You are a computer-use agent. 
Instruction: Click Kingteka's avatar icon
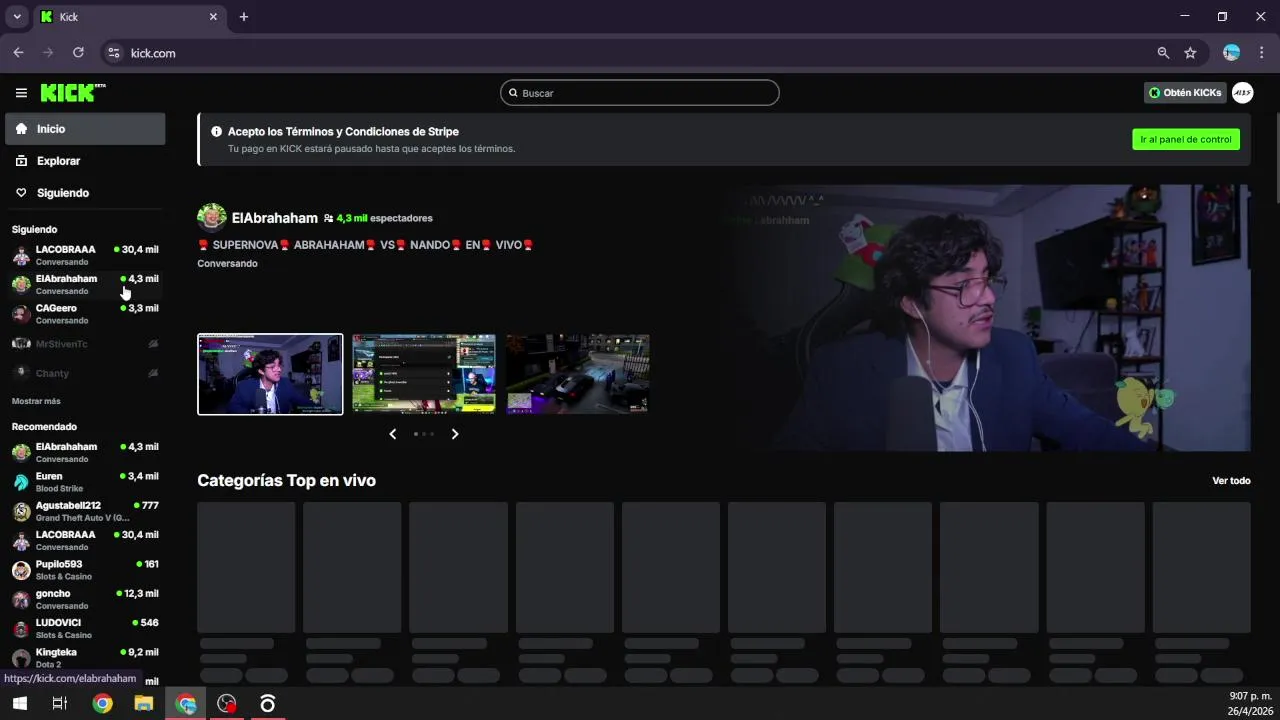[21, 658]
